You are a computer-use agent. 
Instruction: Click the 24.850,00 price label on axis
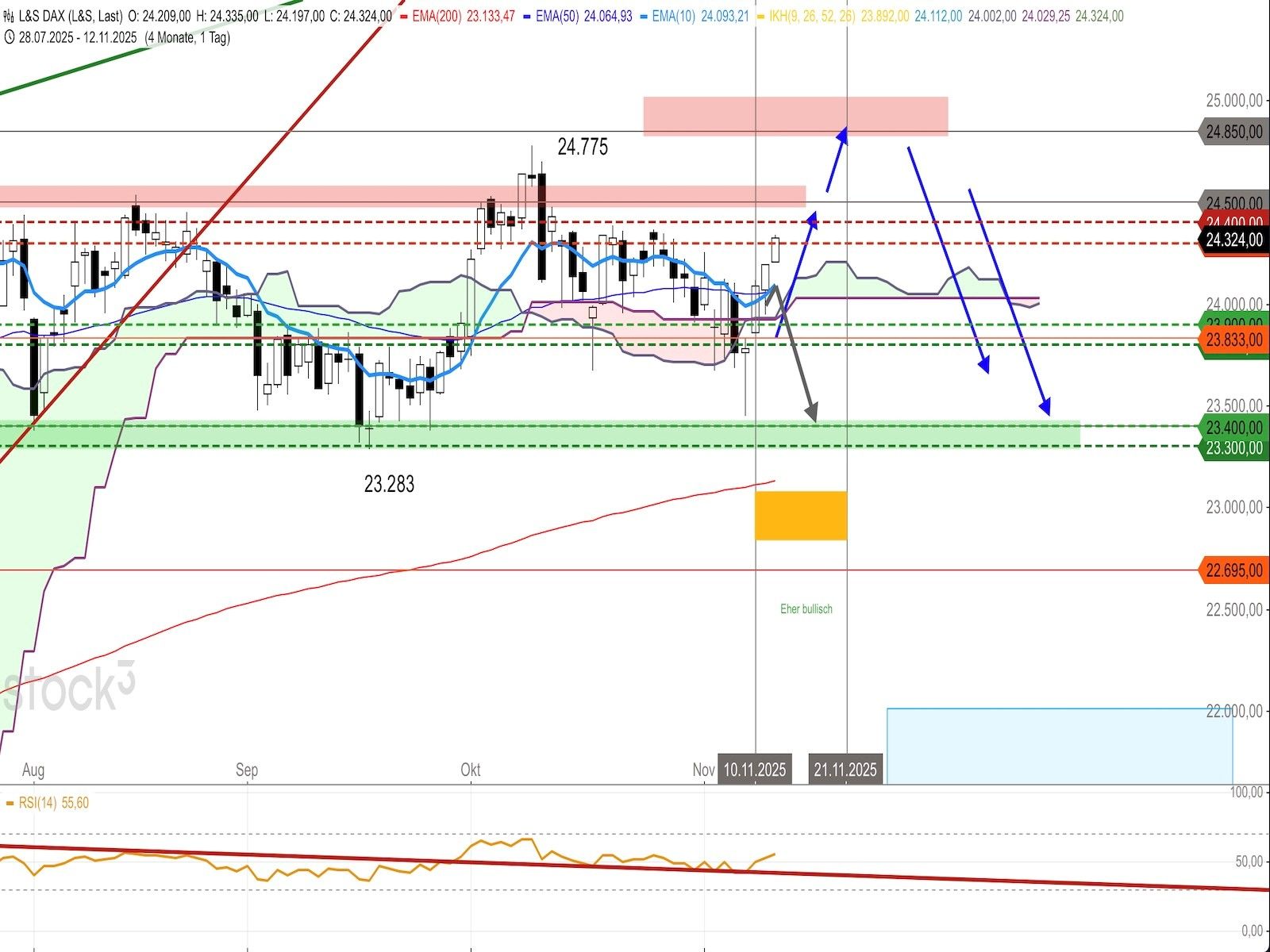coord(1233,132)
